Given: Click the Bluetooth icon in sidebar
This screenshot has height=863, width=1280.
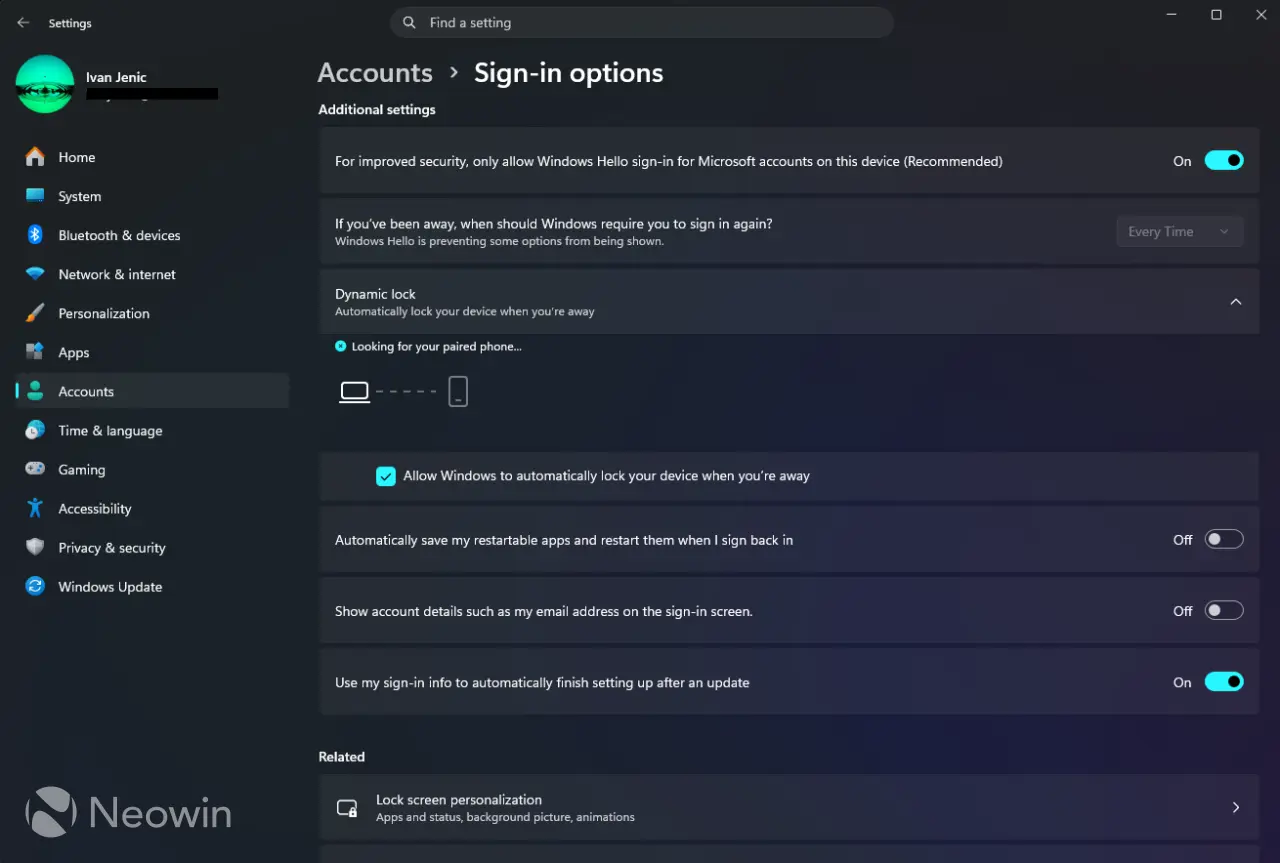Looking at the screenshot, I should 35,235.
